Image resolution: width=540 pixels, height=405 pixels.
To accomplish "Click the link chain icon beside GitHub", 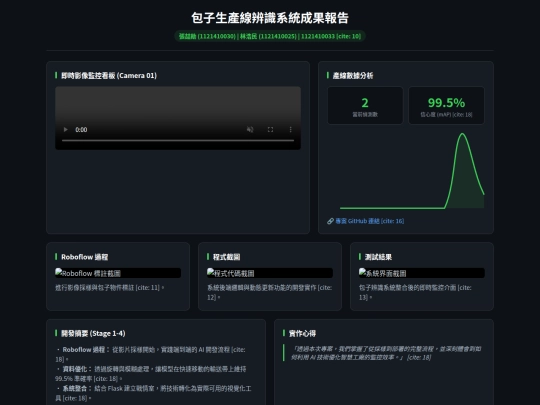I will (x=330, y=221).
